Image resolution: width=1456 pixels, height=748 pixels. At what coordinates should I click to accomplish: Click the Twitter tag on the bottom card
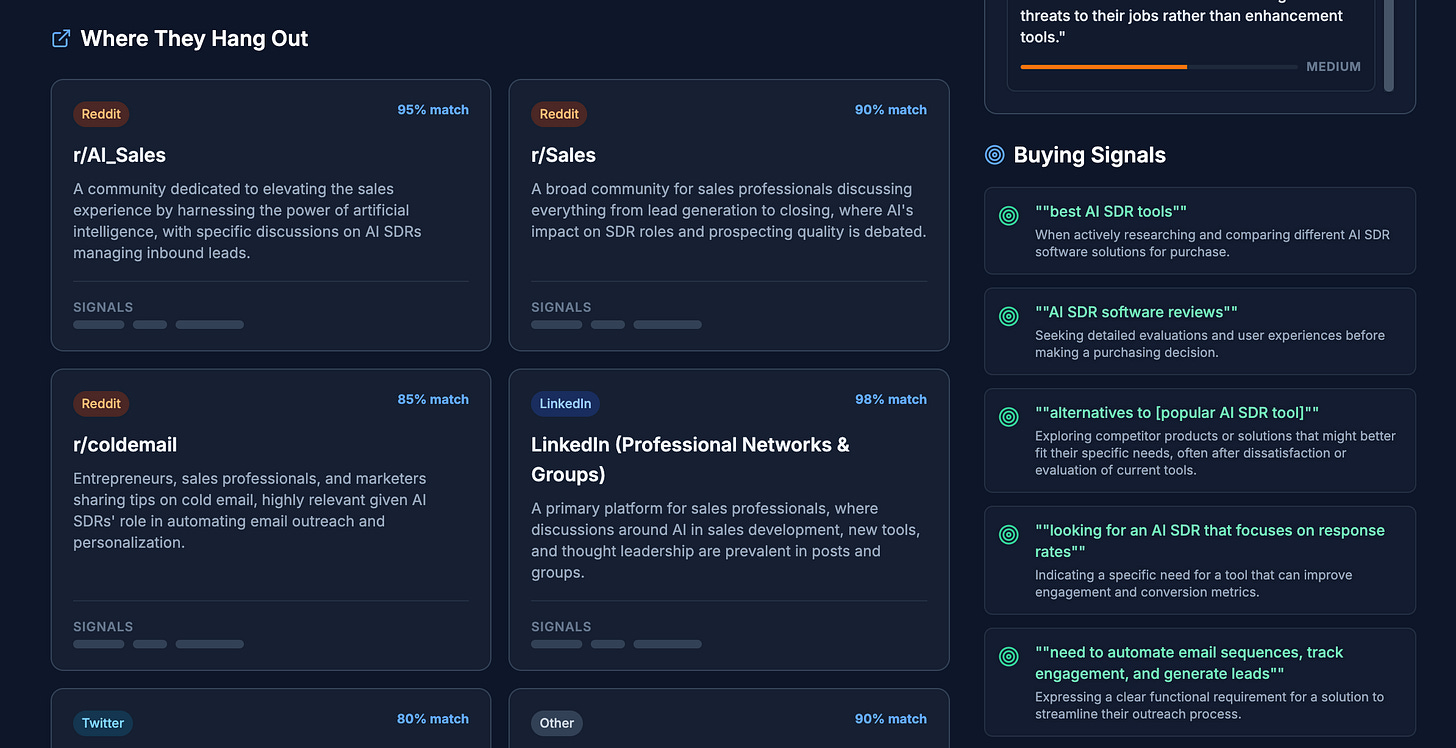pos(103,723)
